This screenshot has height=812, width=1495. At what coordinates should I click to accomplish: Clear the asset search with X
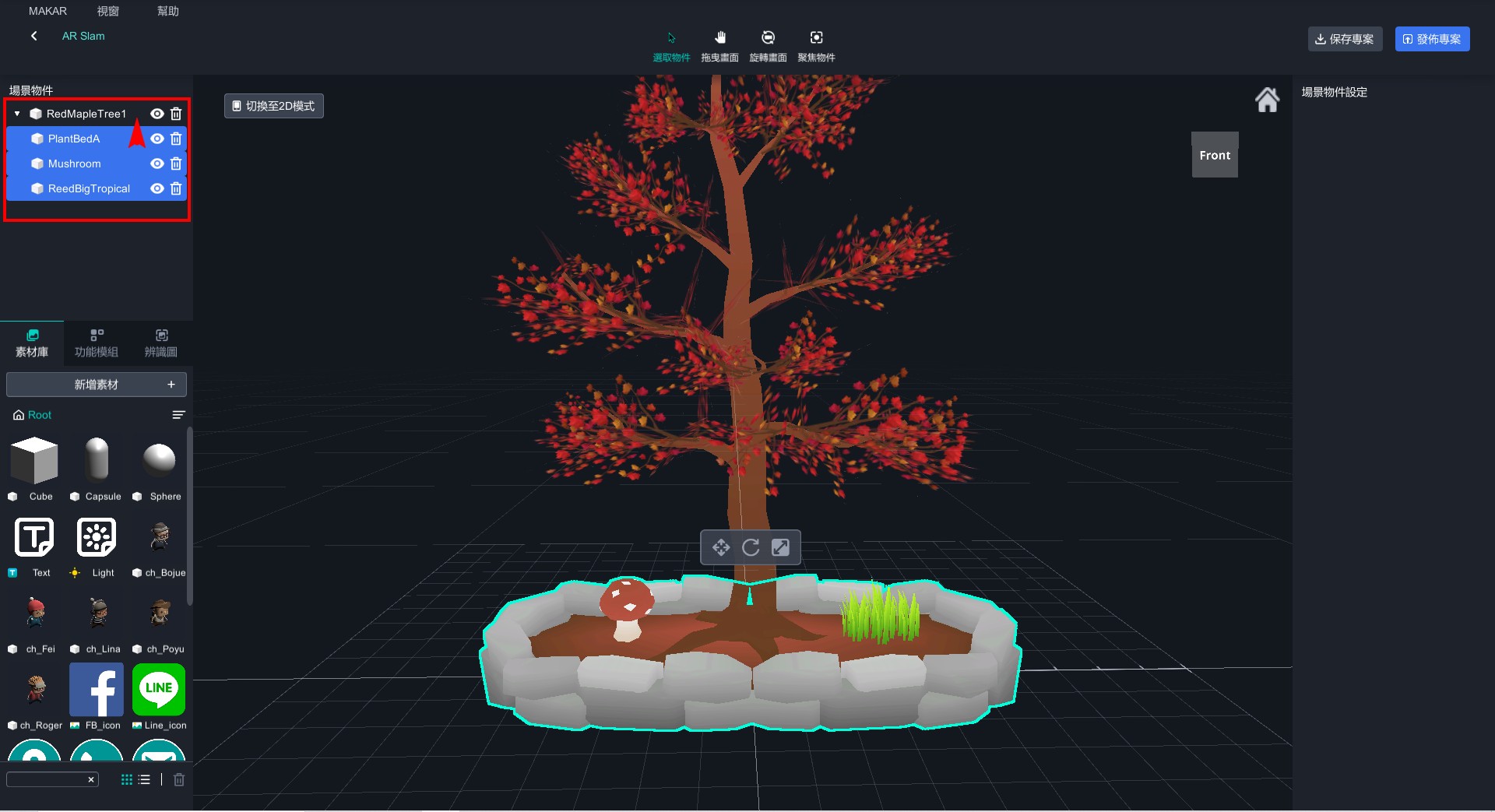91,779
